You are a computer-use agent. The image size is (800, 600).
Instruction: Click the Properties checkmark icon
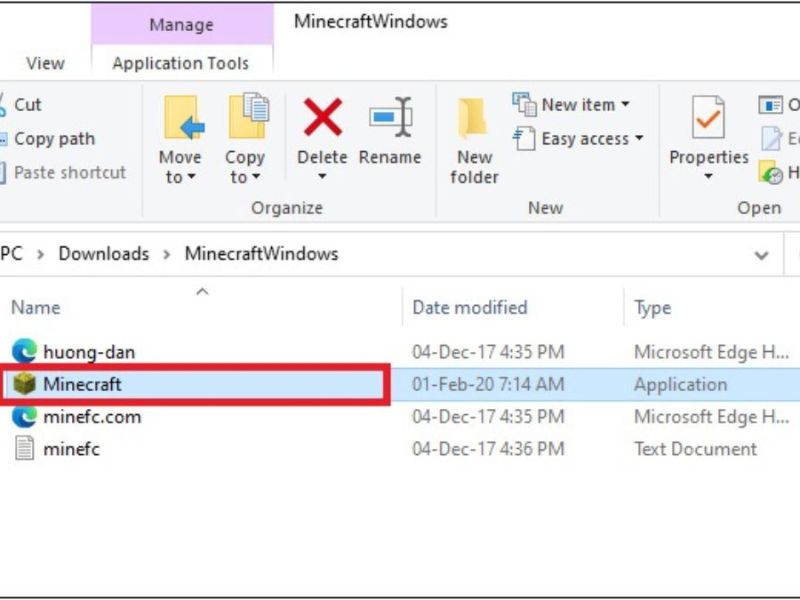tap(708, 117)
